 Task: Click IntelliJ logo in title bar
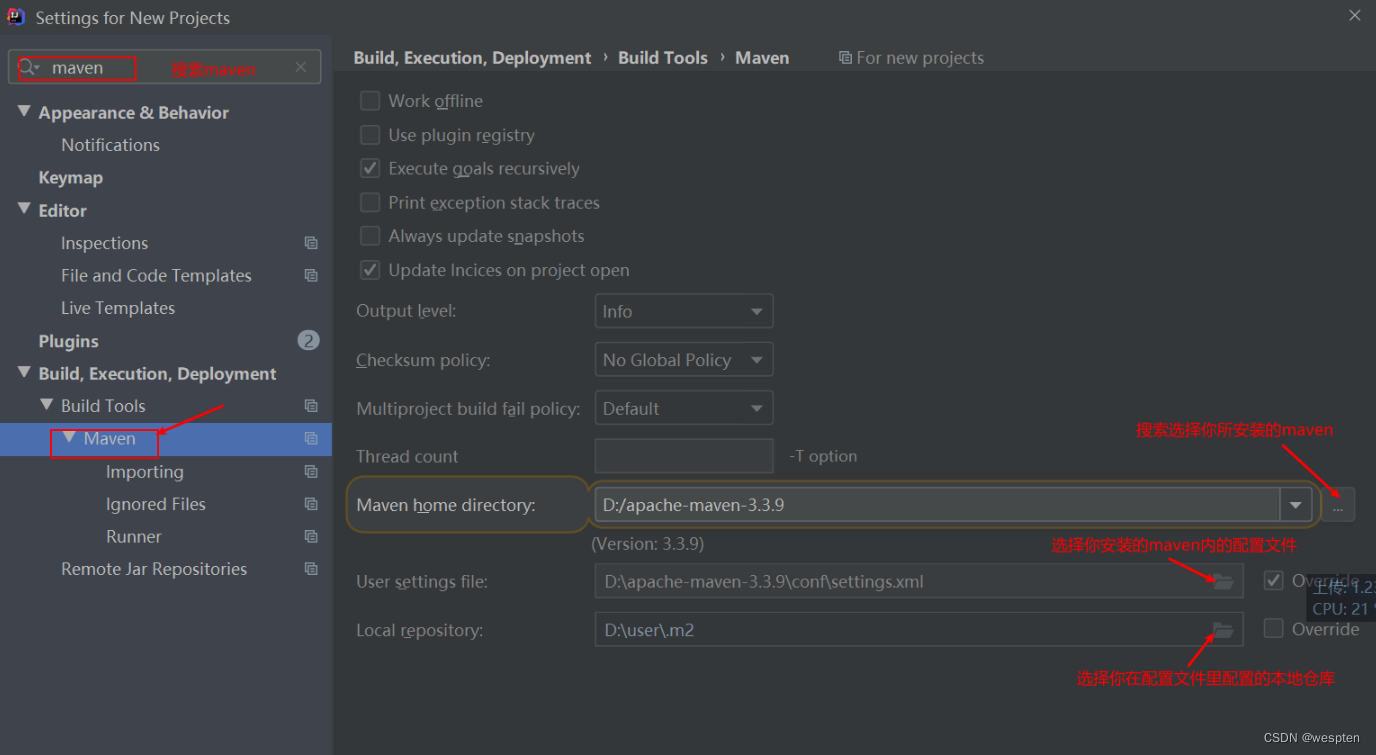(x=16, y=16)
